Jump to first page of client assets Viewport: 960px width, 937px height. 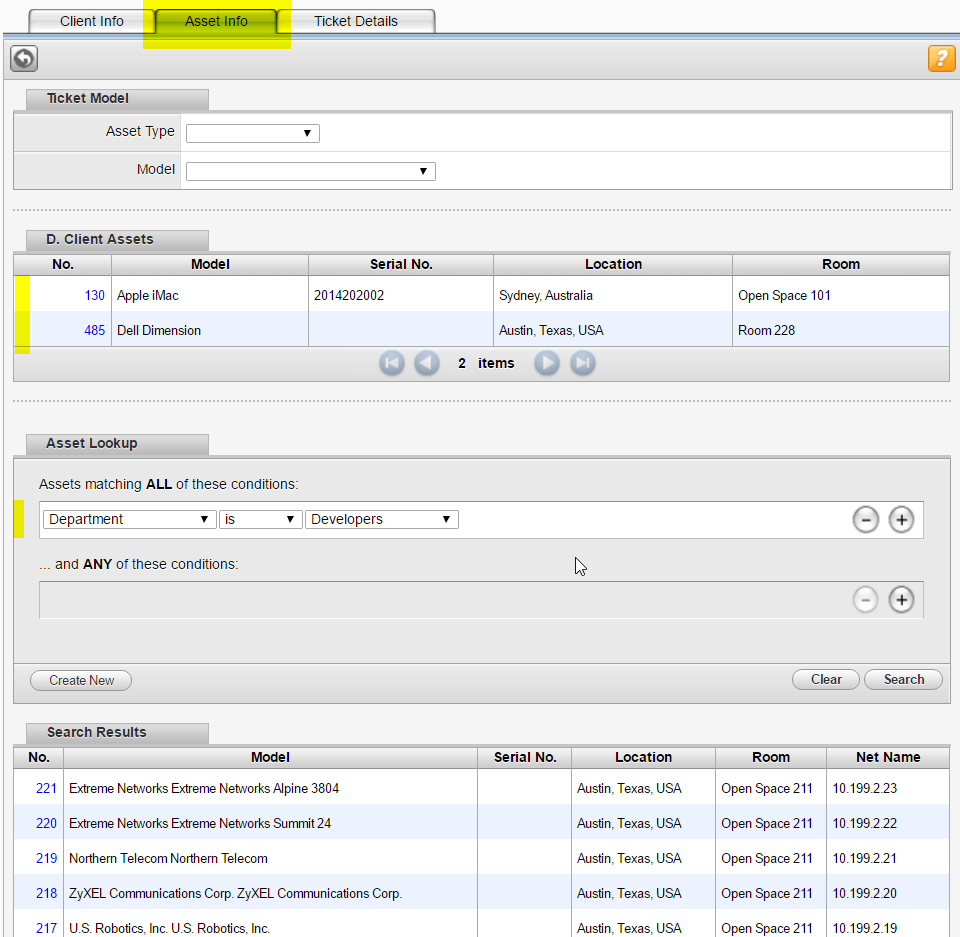tap(391, 363)
